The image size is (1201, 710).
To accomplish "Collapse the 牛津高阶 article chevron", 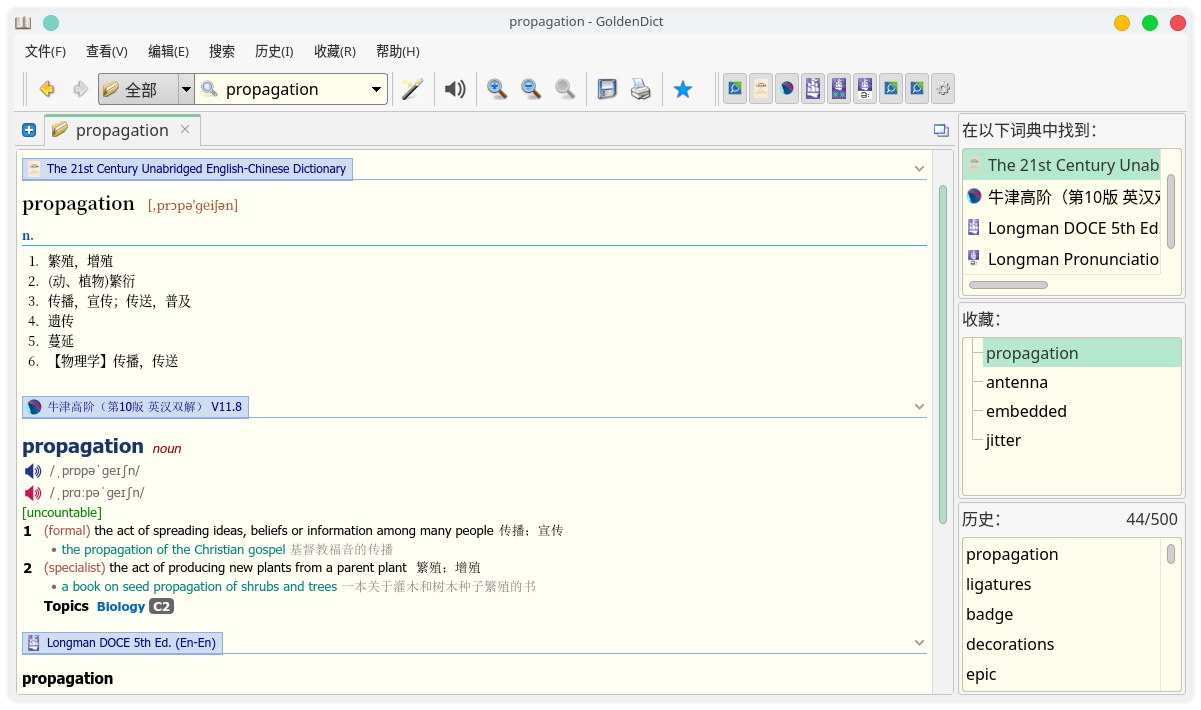I will click(920, 407).
